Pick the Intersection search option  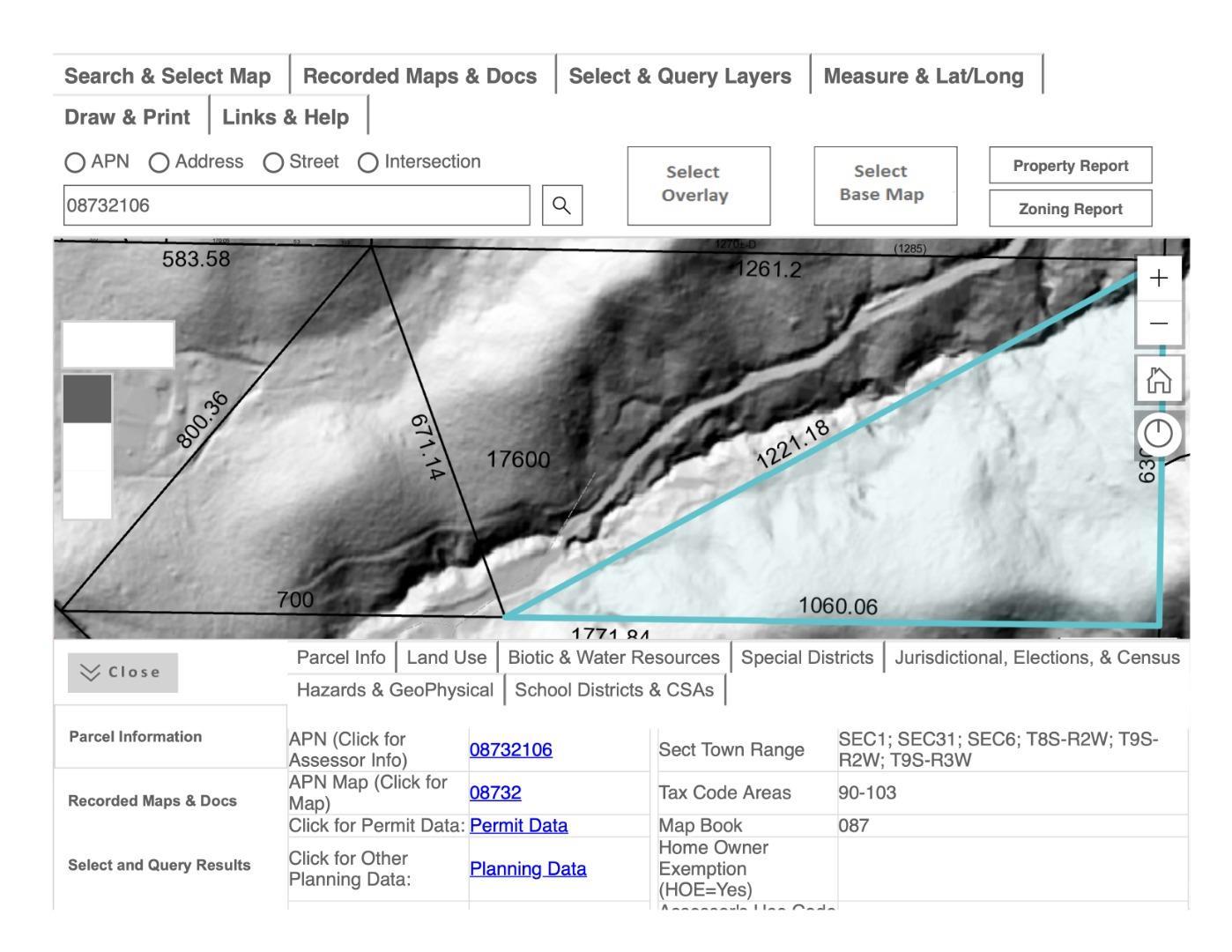[368, 162]
